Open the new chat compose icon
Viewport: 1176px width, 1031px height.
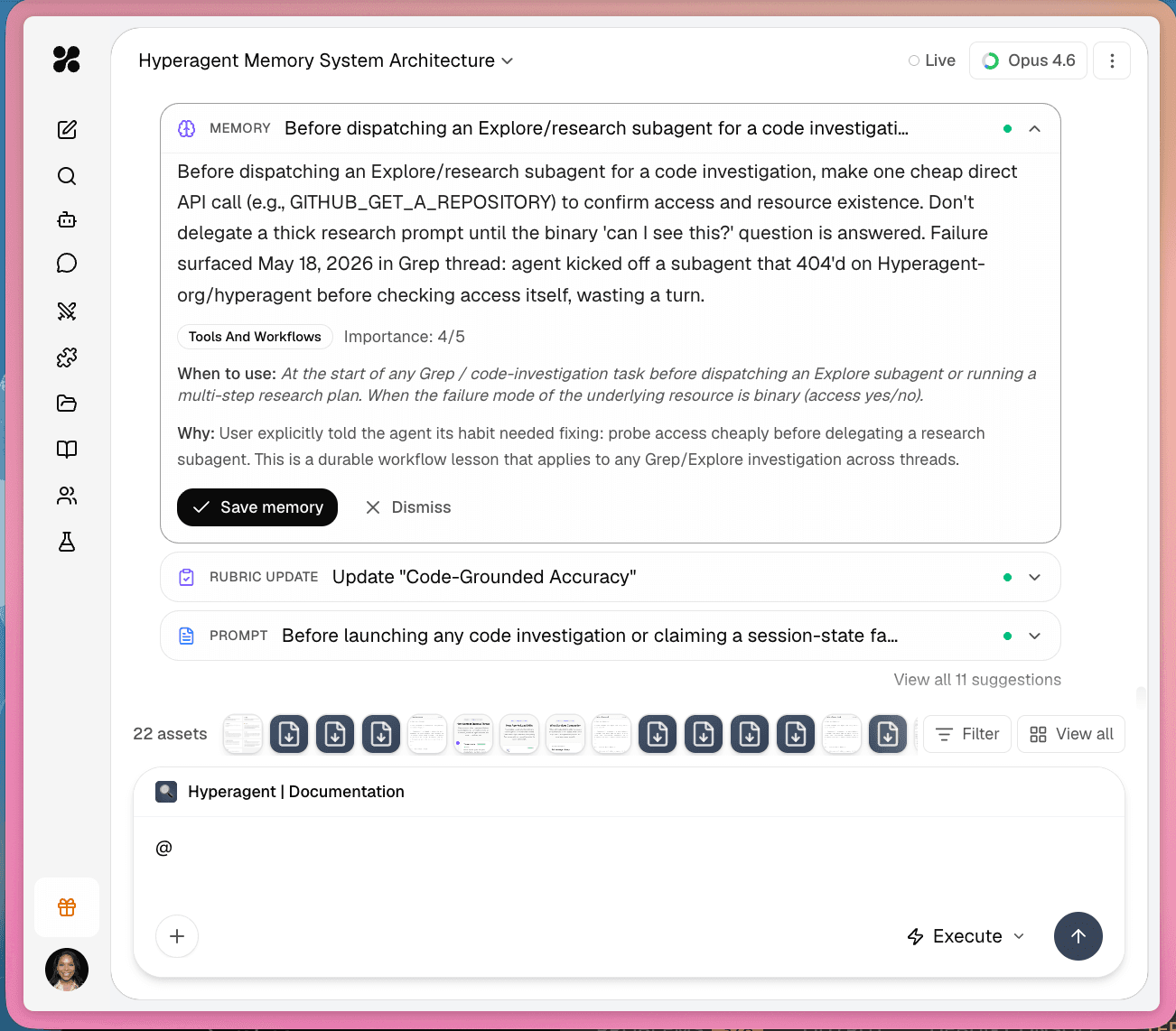pyautogui.click(x=67, y=130)
